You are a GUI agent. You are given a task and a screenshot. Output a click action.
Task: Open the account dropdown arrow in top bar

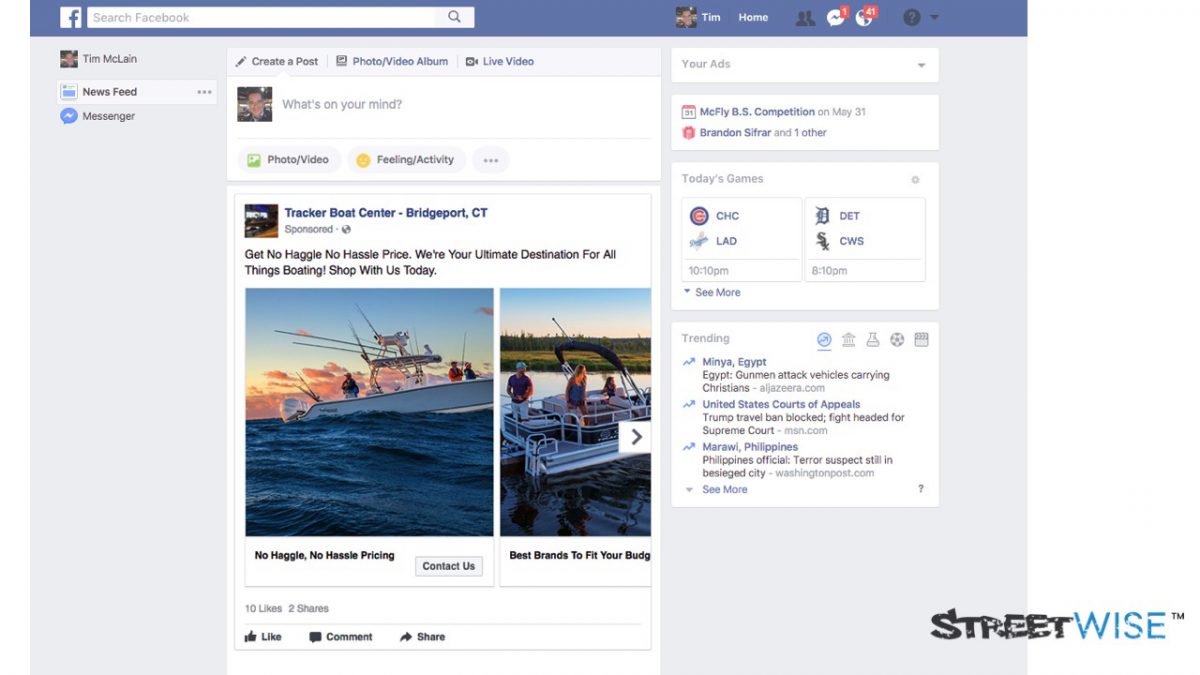[x=934, y=17]
